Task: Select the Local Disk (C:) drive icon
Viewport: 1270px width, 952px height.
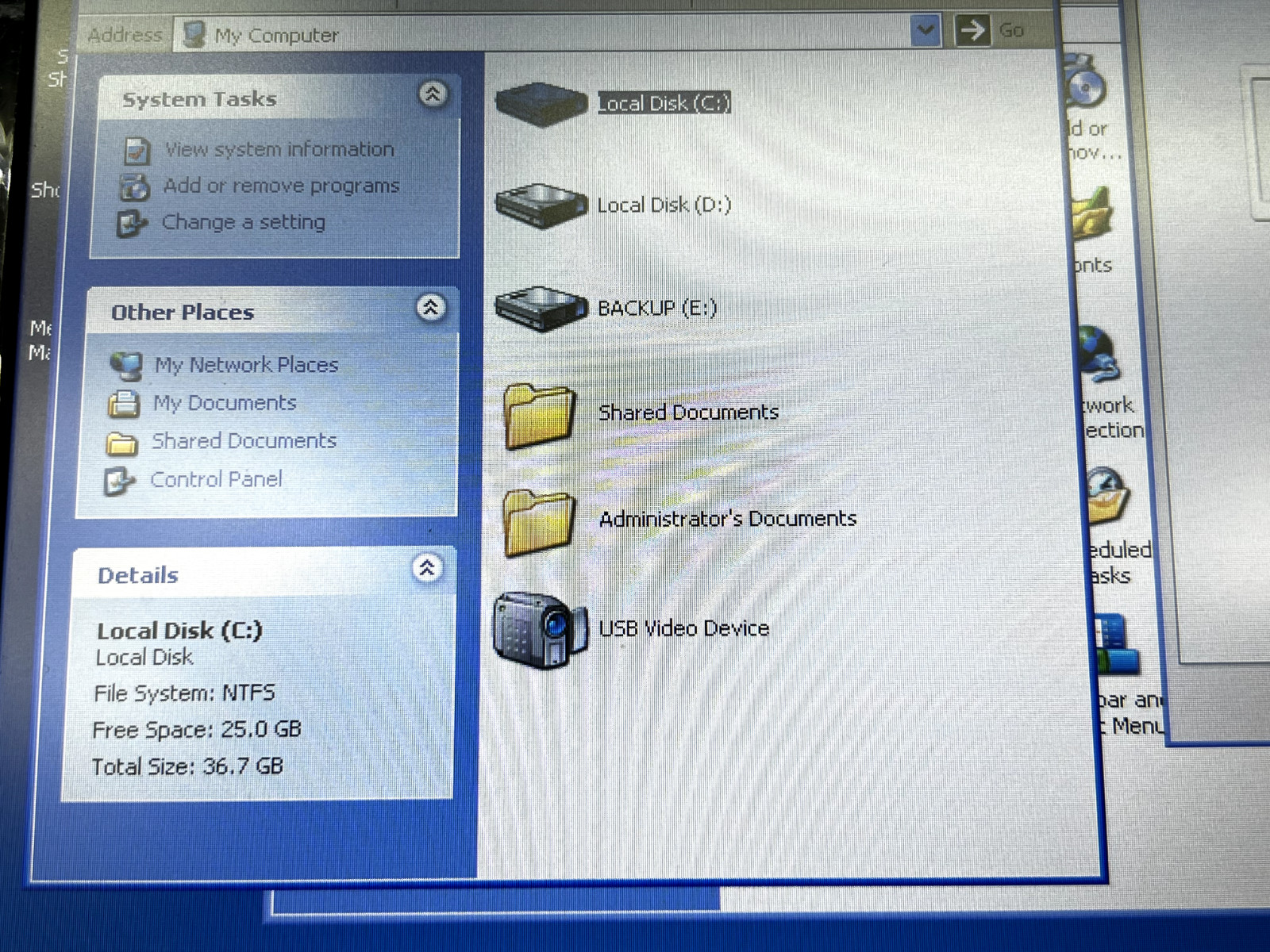Action: tap(541, 103)
